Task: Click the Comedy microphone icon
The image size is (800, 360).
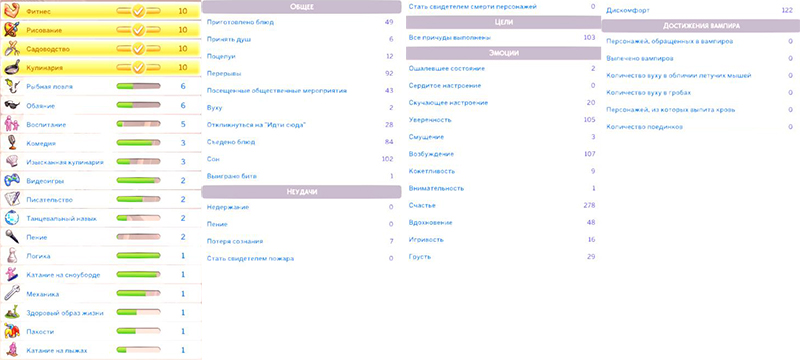Action: tap(12, 143)
